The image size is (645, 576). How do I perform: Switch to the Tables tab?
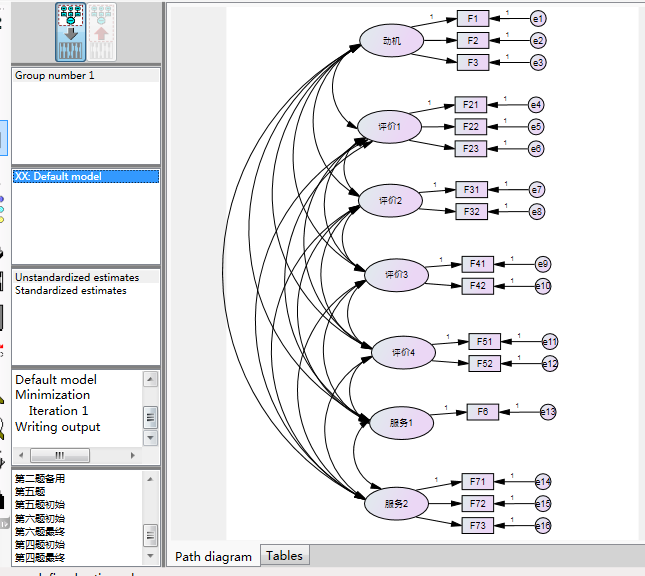pos(284,556)
